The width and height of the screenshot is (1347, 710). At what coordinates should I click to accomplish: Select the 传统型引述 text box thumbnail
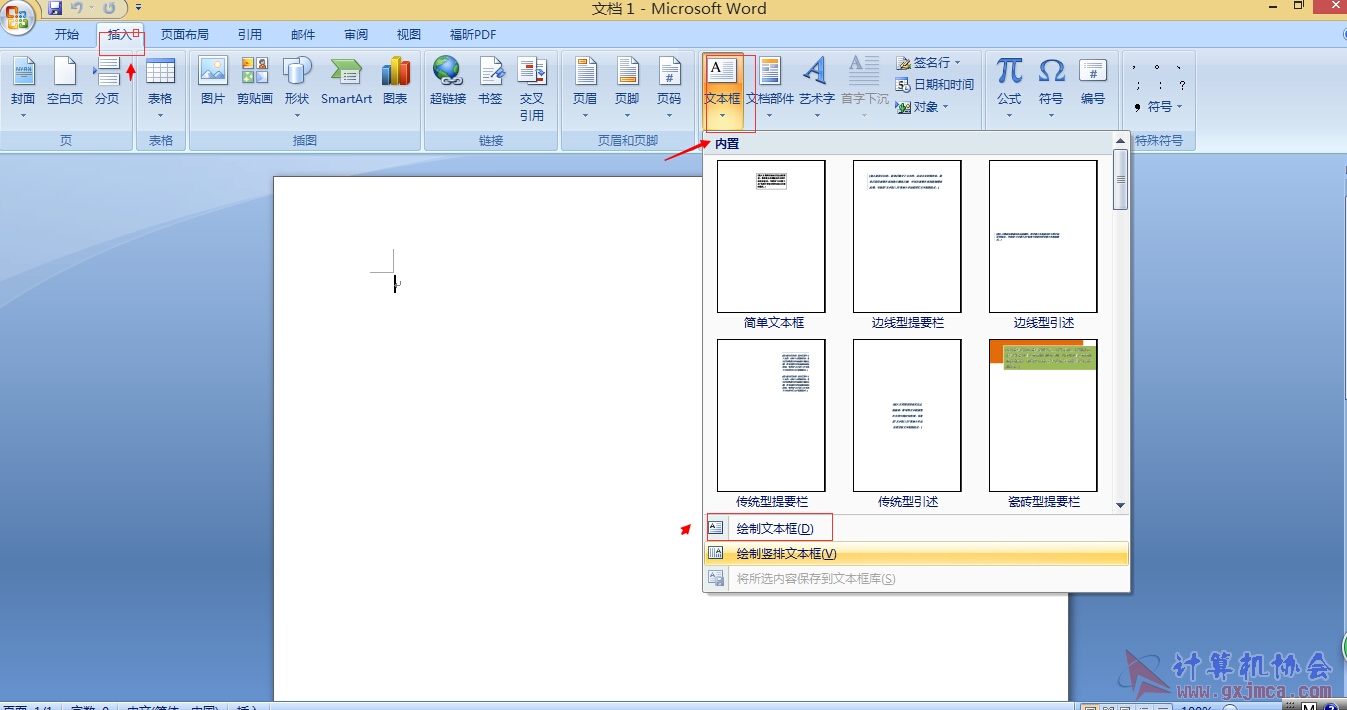coord(907,415)
